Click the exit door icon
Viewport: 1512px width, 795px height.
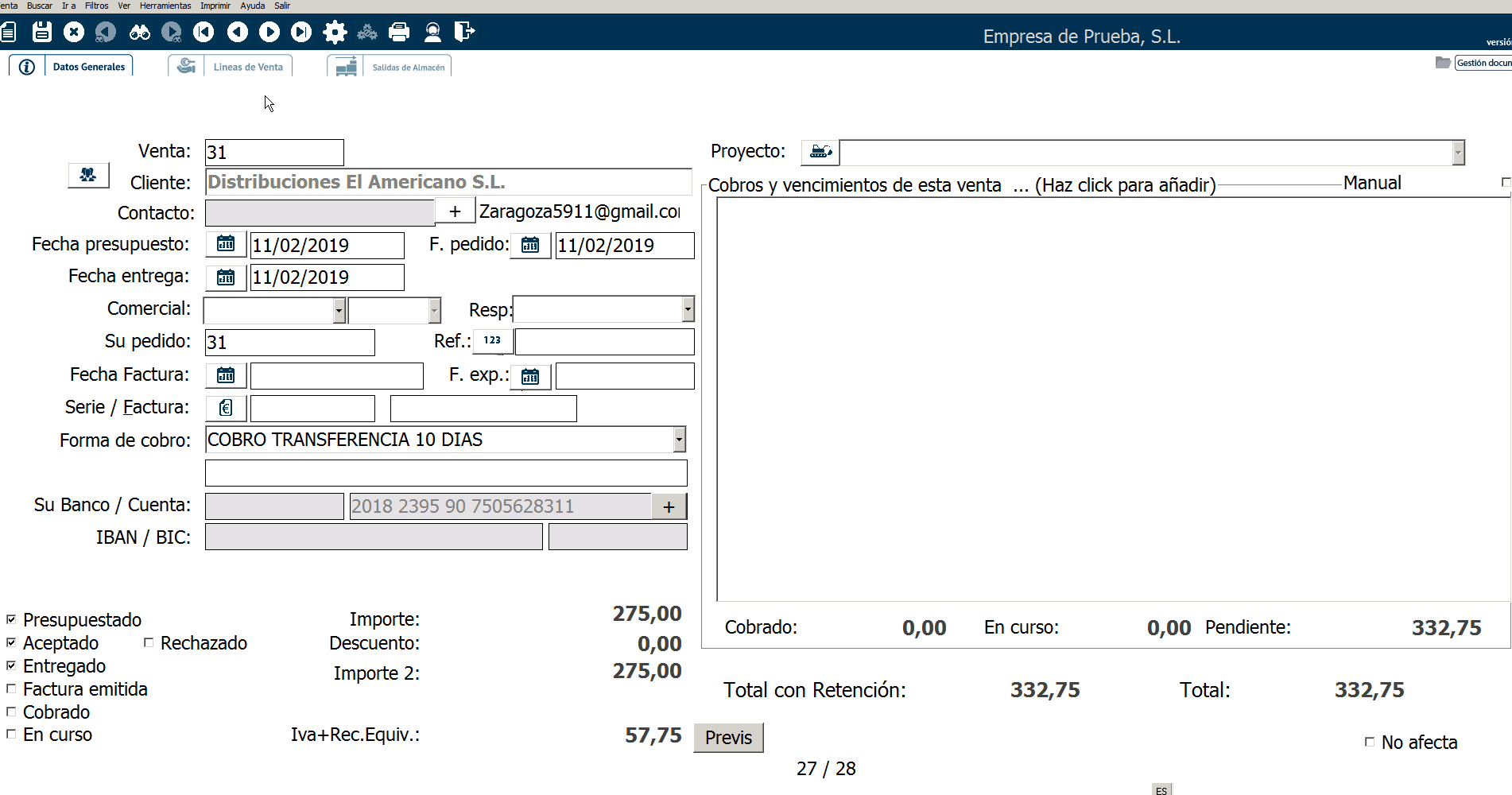[464, 32]
